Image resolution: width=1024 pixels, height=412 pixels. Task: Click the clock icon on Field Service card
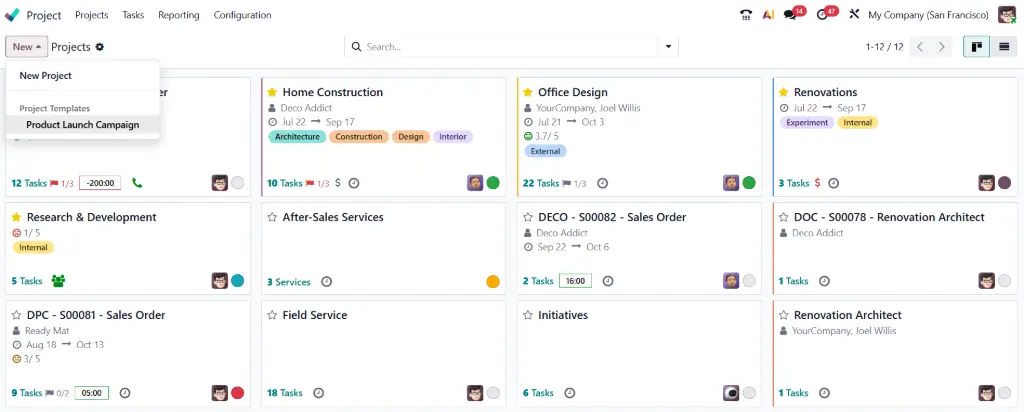[318, 393]
